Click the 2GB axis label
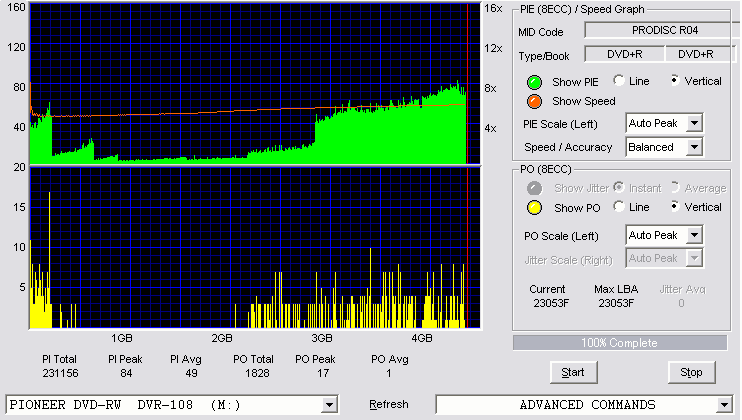The image size is (742, 420). click(x=222, y=338)
